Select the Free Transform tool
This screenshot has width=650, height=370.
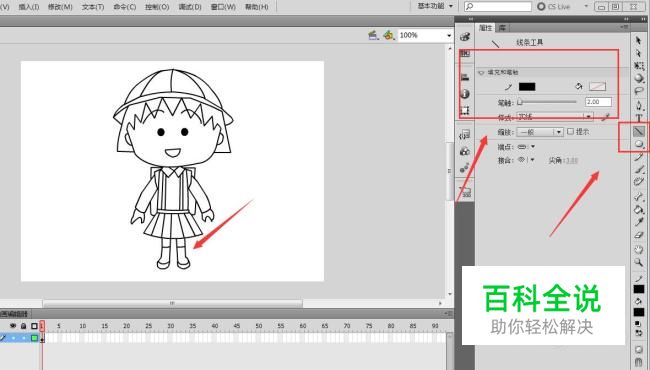point(638,66)
